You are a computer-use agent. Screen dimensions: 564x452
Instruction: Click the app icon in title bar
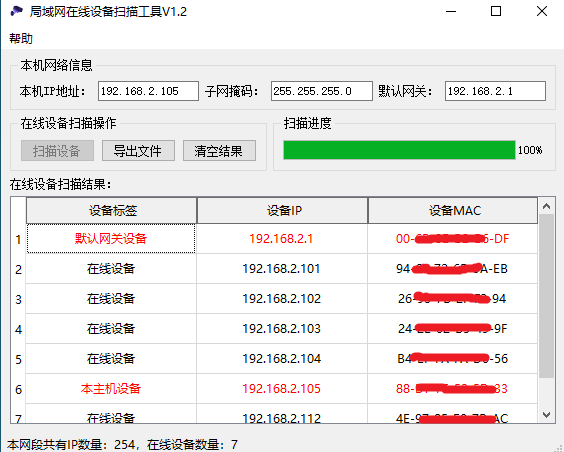pos(17,12)
